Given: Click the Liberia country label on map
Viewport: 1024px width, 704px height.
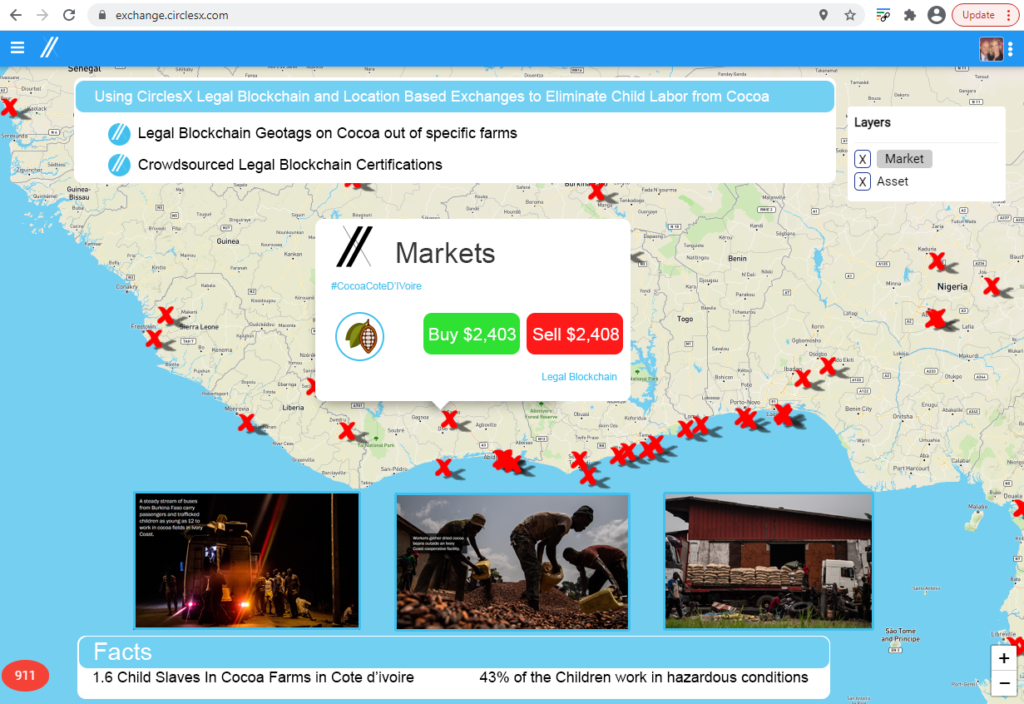Looking at the screenshot, I should tap(293, 408).
